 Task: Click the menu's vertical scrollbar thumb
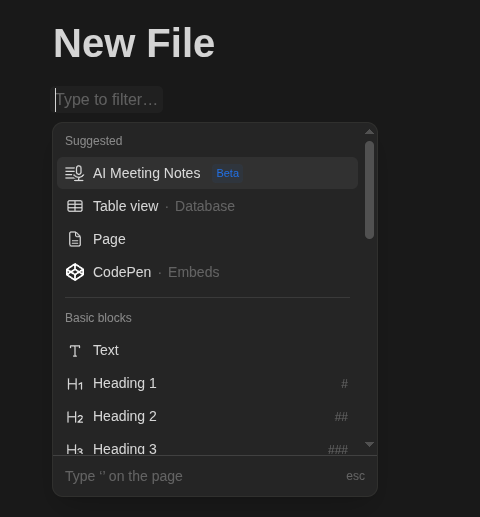tap(369, 190)
